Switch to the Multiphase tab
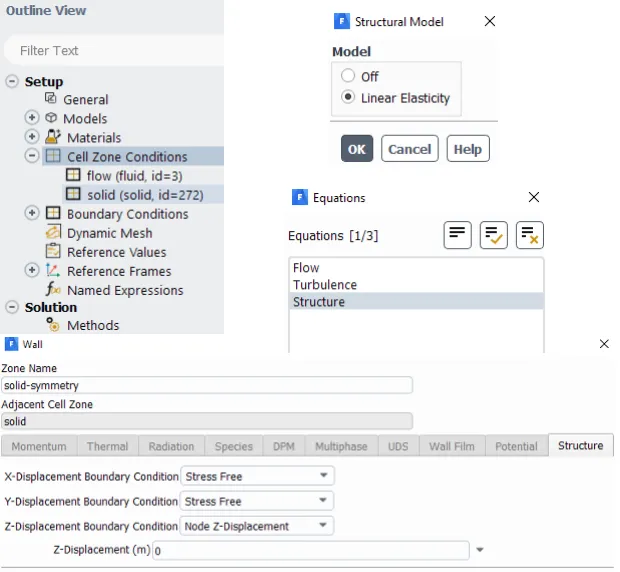 (x=341, y=446)
